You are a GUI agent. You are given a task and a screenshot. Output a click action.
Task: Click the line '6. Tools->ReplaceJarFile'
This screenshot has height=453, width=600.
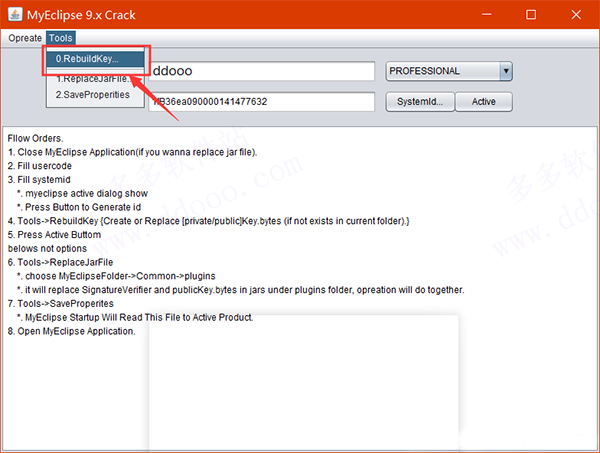tap(60, 262)
